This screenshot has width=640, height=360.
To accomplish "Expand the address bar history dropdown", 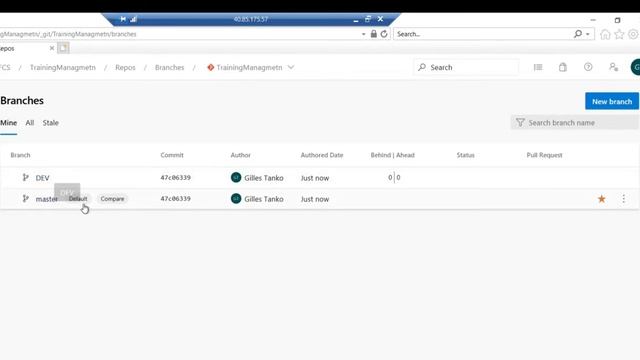I will tap(363, 34).
